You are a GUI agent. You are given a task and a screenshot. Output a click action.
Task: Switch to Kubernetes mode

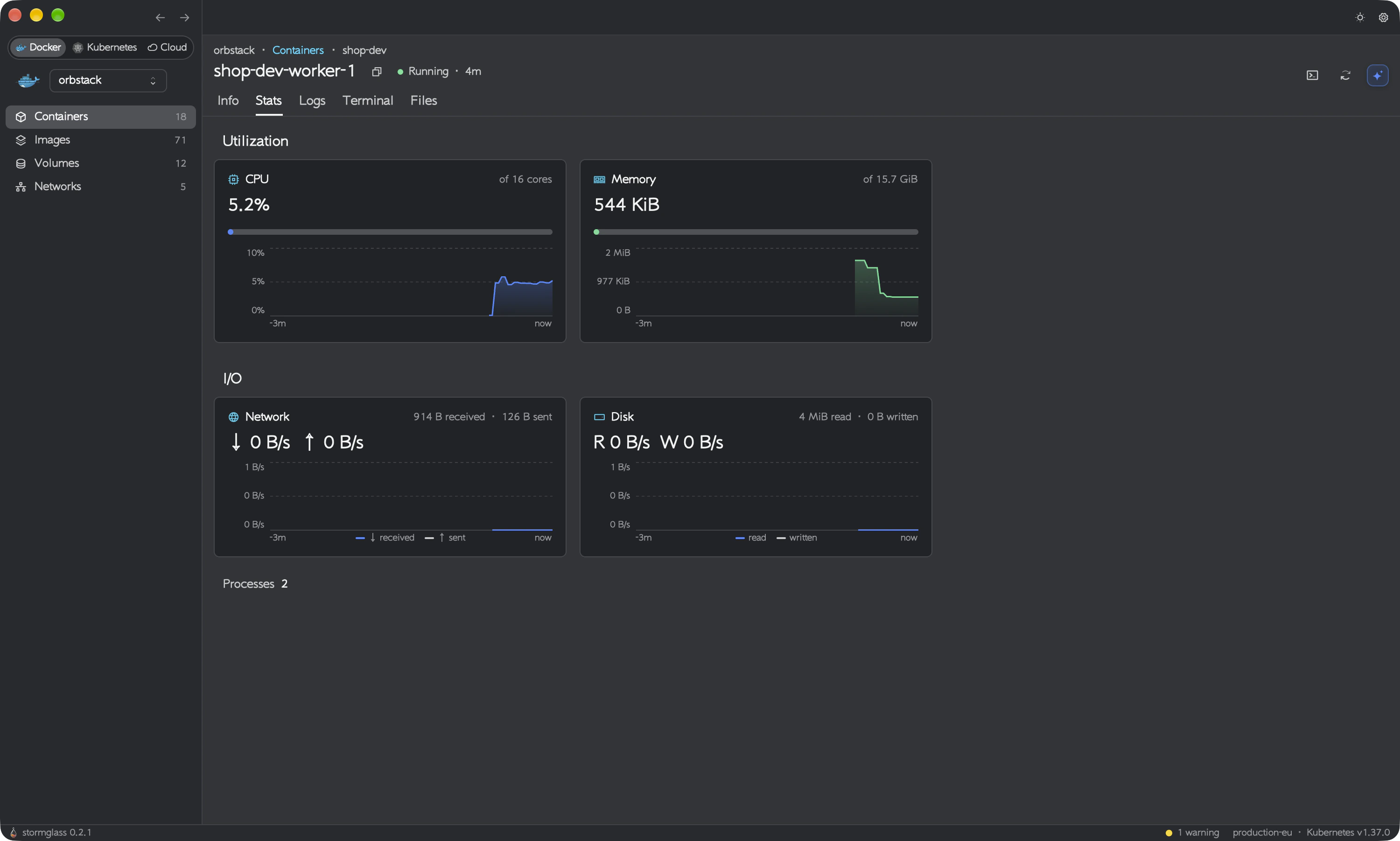tap(105, 48)
